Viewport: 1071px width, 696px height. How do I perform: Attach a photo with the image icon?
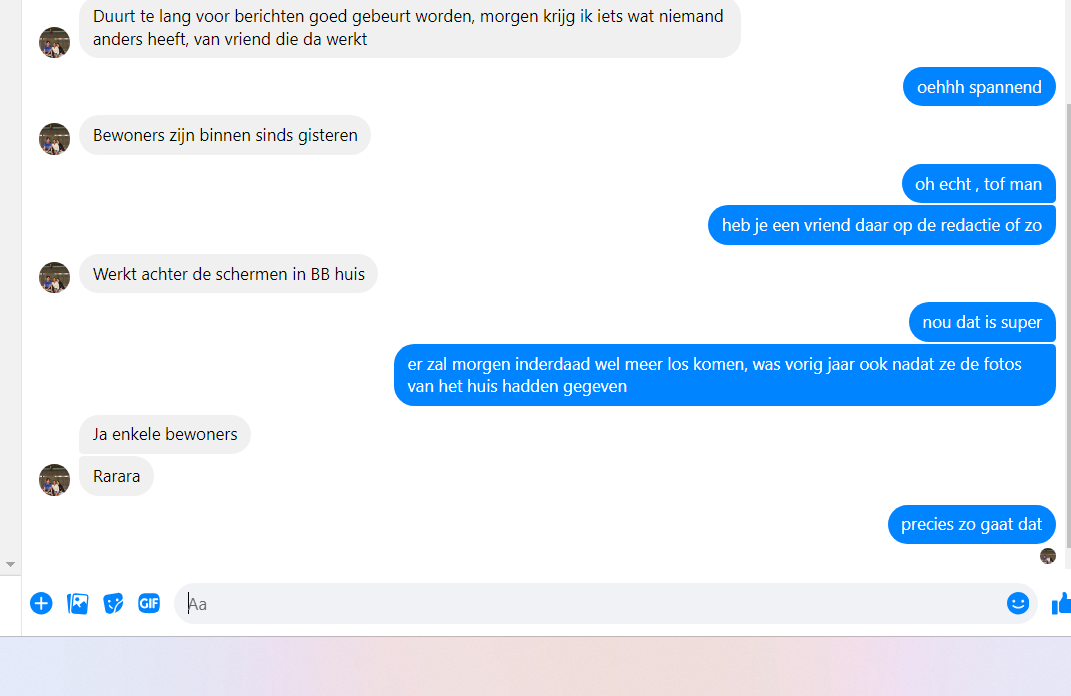point(78,604)
